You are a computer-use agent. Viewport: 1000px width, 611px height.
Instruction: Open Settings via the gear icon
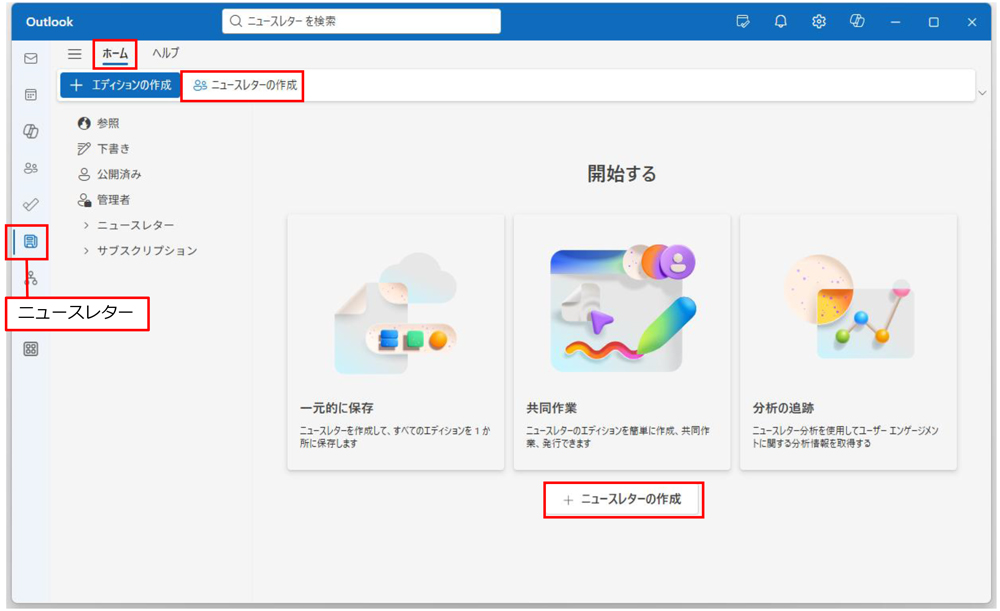(x=818, y=21)
